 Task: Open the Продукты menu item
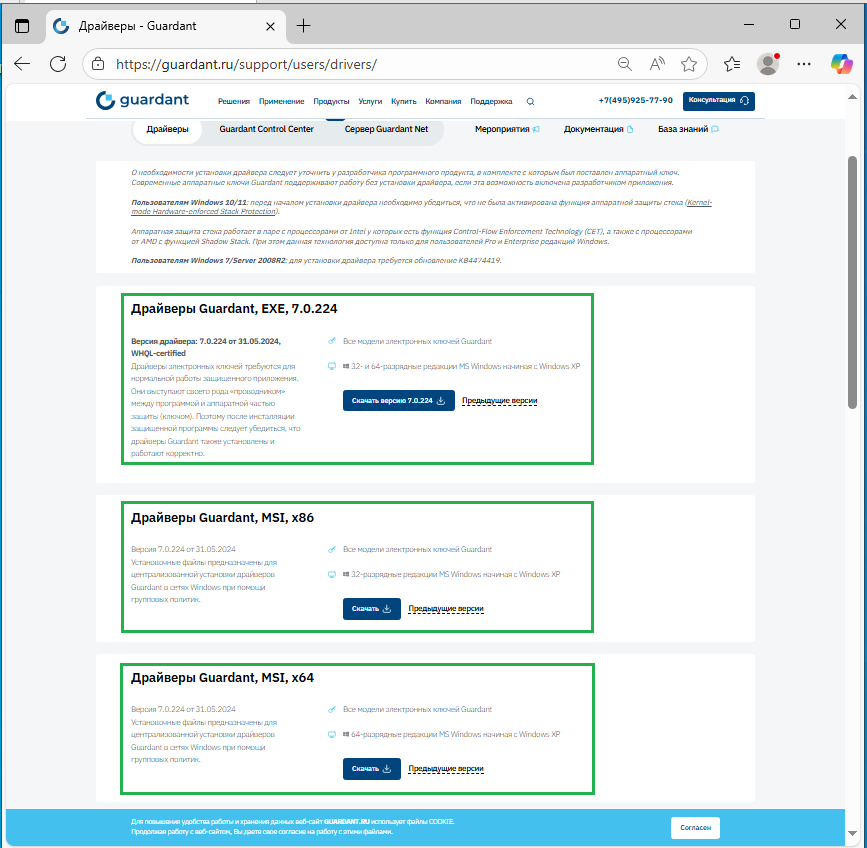tap(331, 101)
